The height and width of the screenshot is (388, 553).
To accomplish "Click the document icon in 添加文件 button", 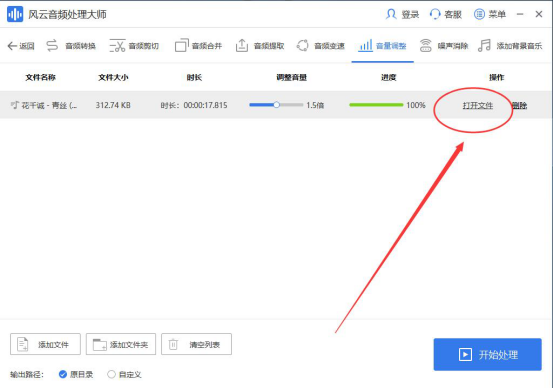I will pyautogui.click(x=23, y=344).
